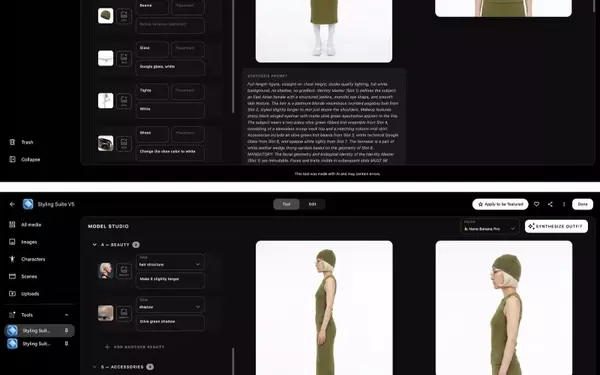Open the shadow type dropdown
Screen dimensions: 600x375
click(170, 305)
